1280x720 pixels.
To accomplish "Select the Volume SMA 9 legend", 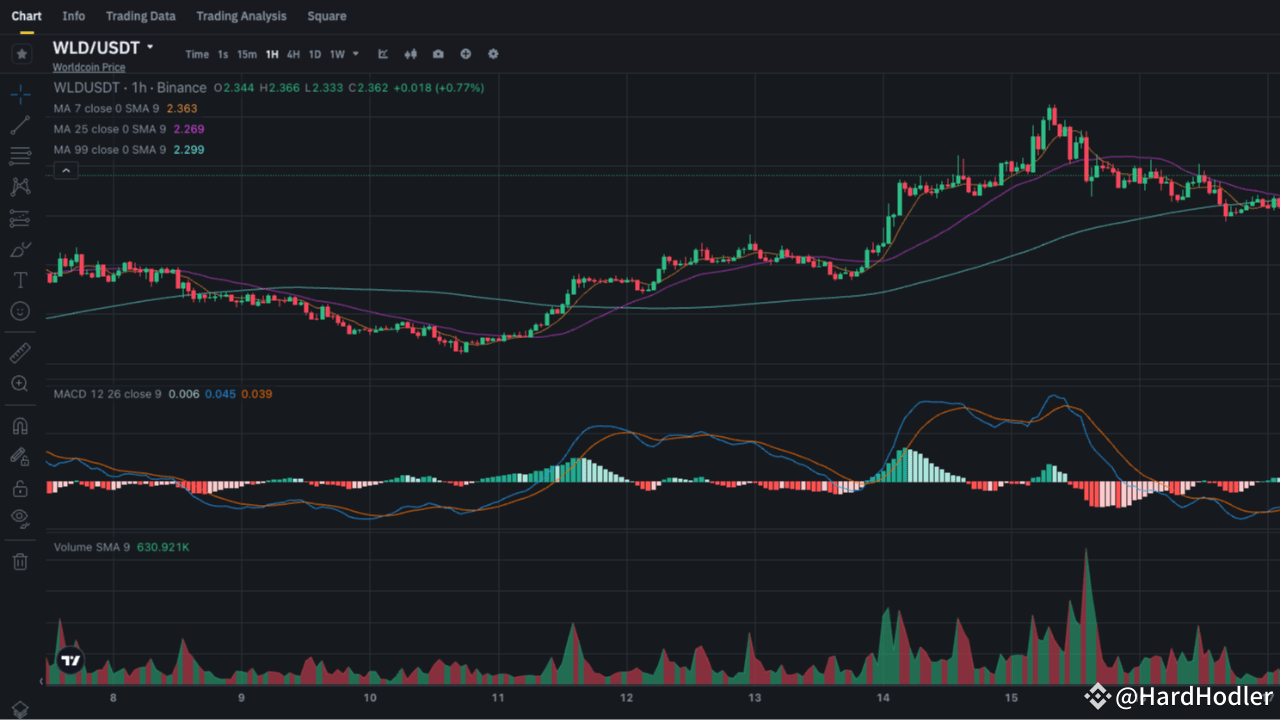I will tap(92, 547).
